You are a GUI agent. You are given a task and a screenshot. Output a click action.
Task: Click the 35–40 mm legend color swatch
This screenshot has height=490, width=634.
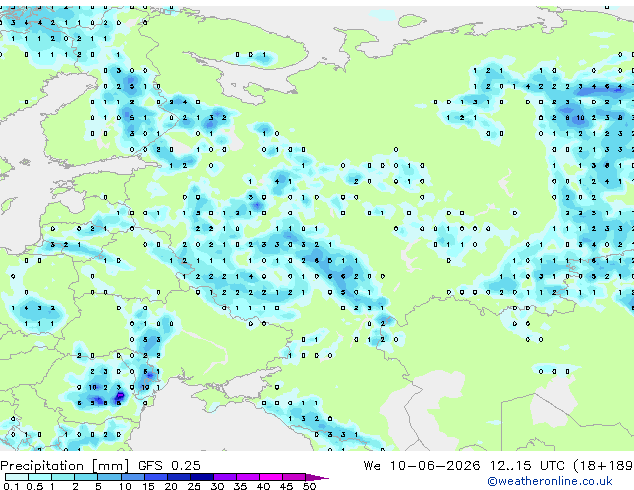pyautogui.click(x=248, y=477)
